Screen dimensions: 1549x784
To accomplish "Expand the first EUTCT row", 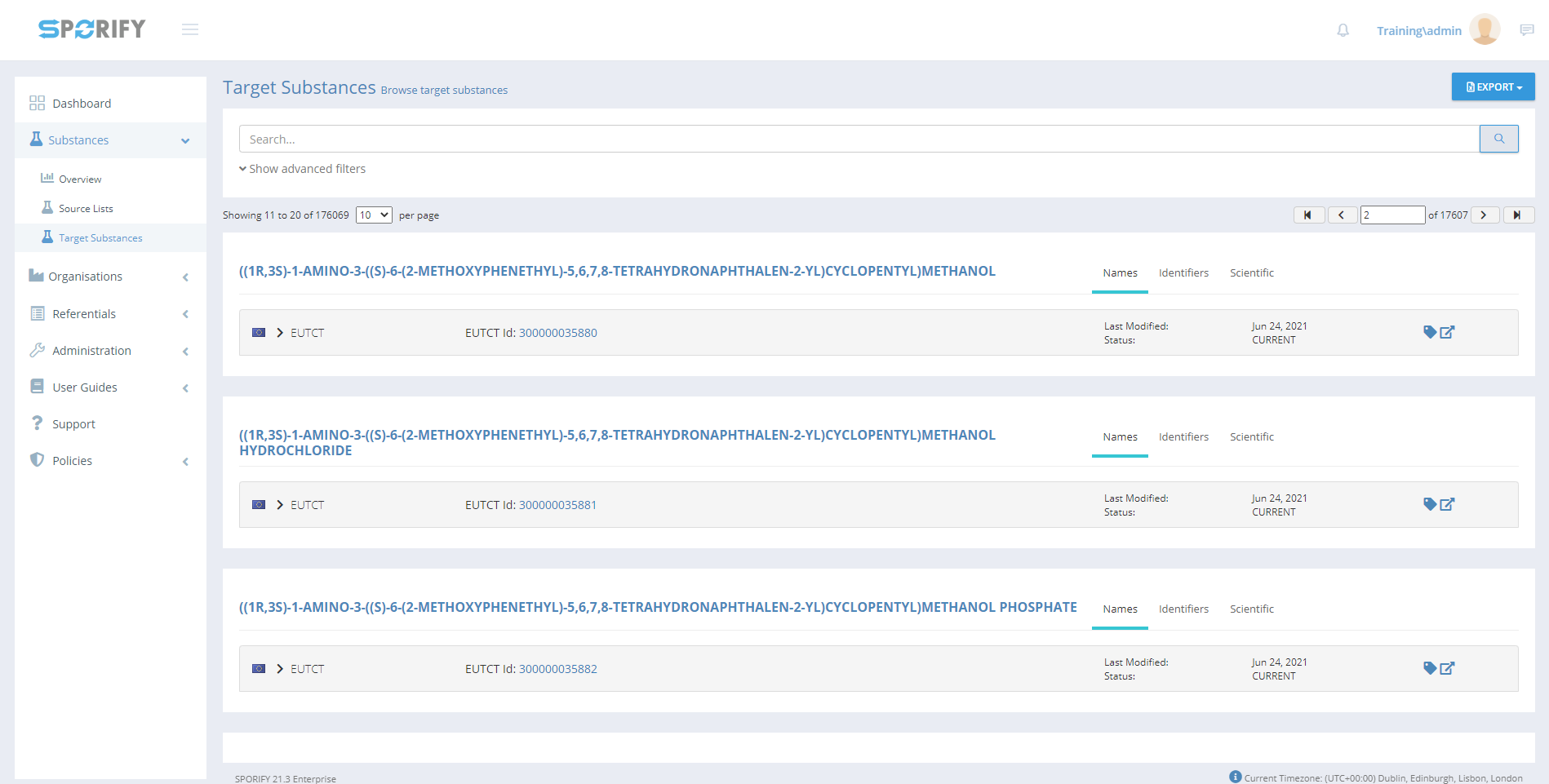I will tap(280, 333).
